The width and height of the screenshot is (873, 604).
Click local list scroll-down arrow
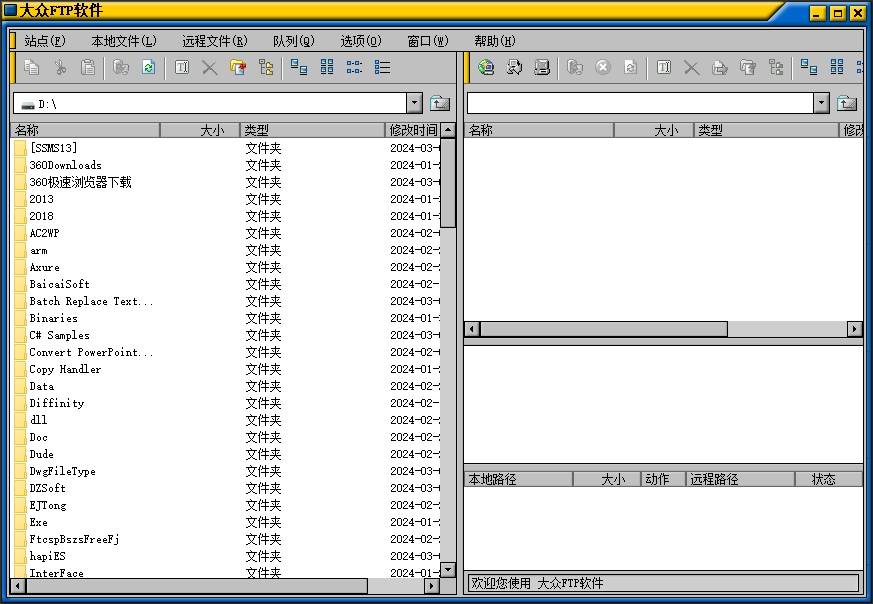click(x=448, y=569)
